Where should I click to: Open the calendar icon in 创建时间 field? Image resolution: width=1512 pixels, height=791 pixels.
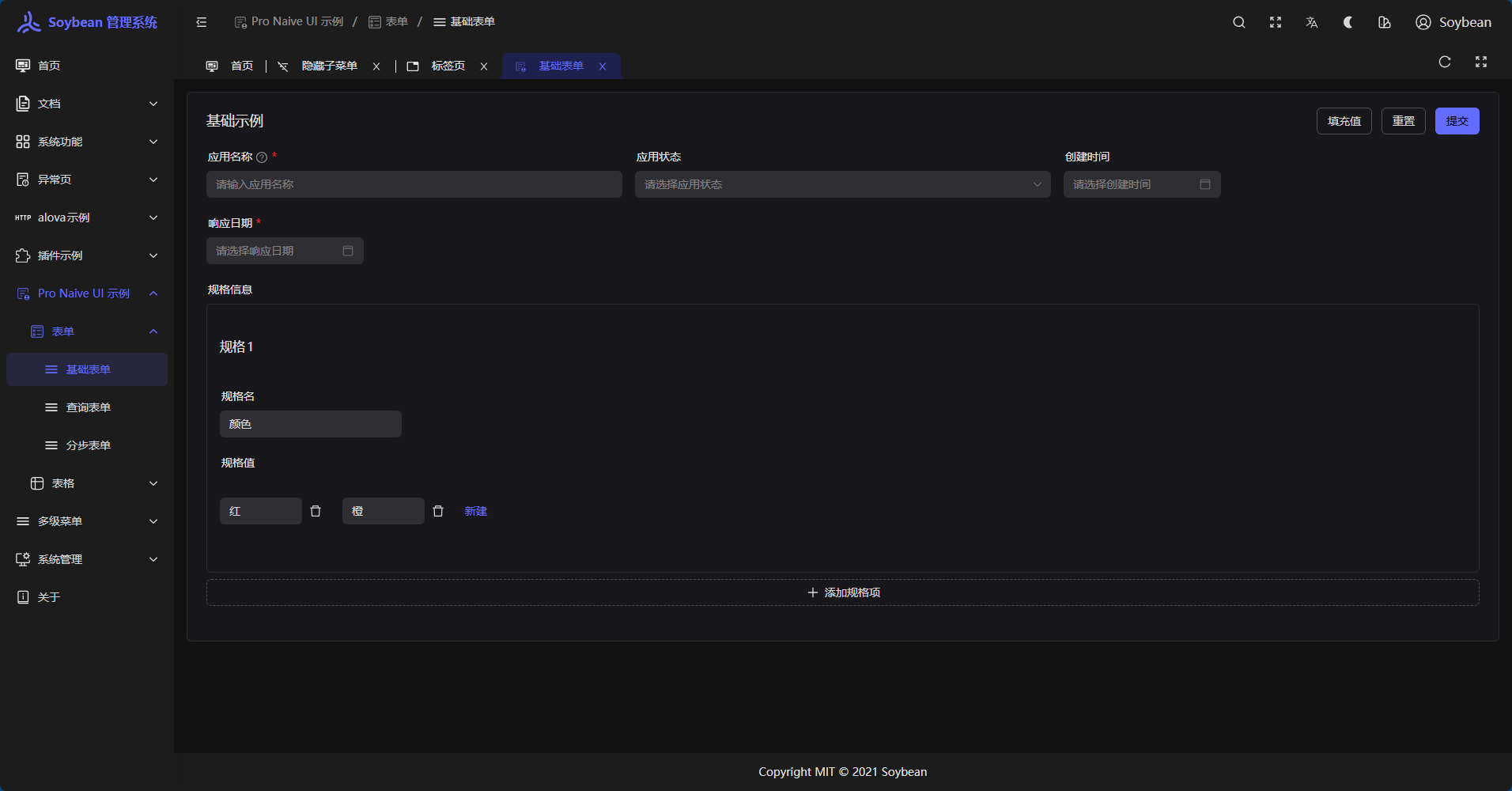[x=1205, y=184]
